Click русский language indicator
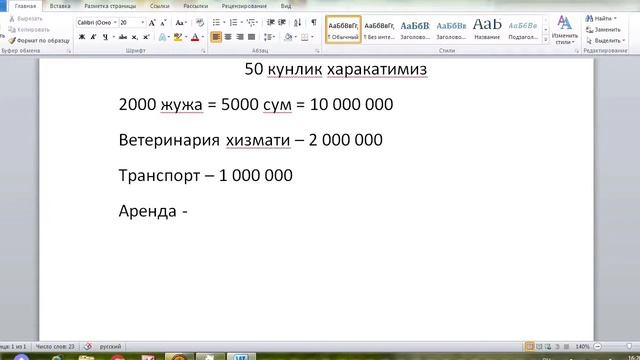Viewport: 640px width, 360px height. pos(110,347)
